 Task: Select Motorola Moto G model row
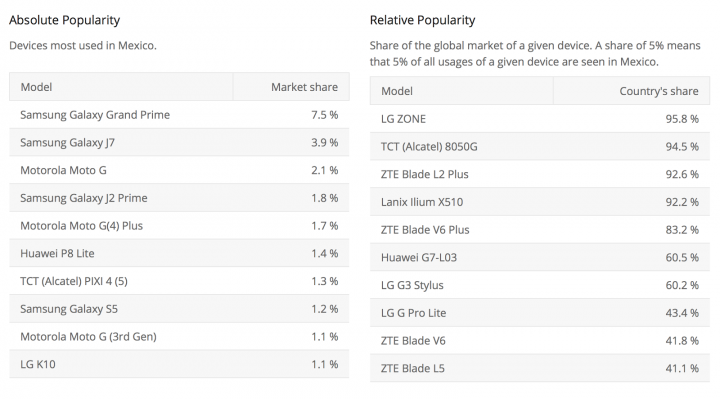[179, 170]
